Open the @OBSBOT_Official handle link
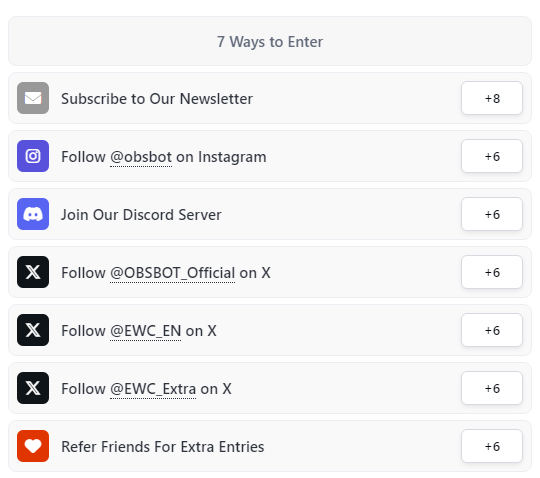This screenshot has width=540, height=478. click(173, 273)
